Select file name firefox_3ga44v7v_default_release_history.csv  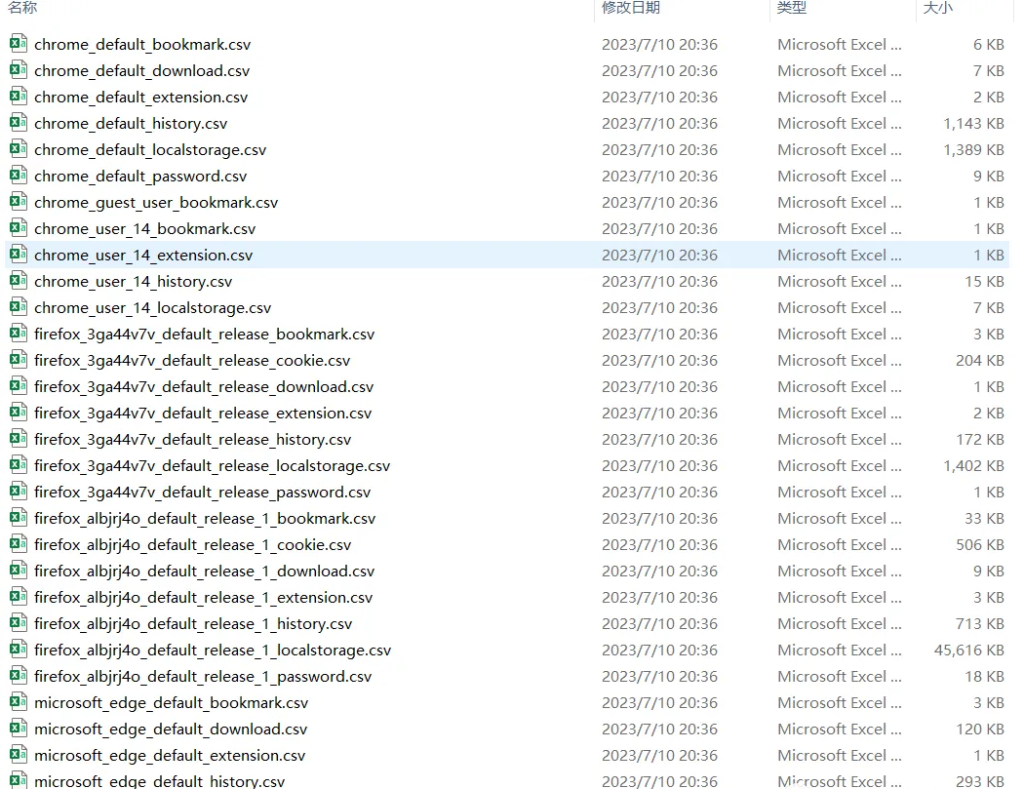point(193,440)
